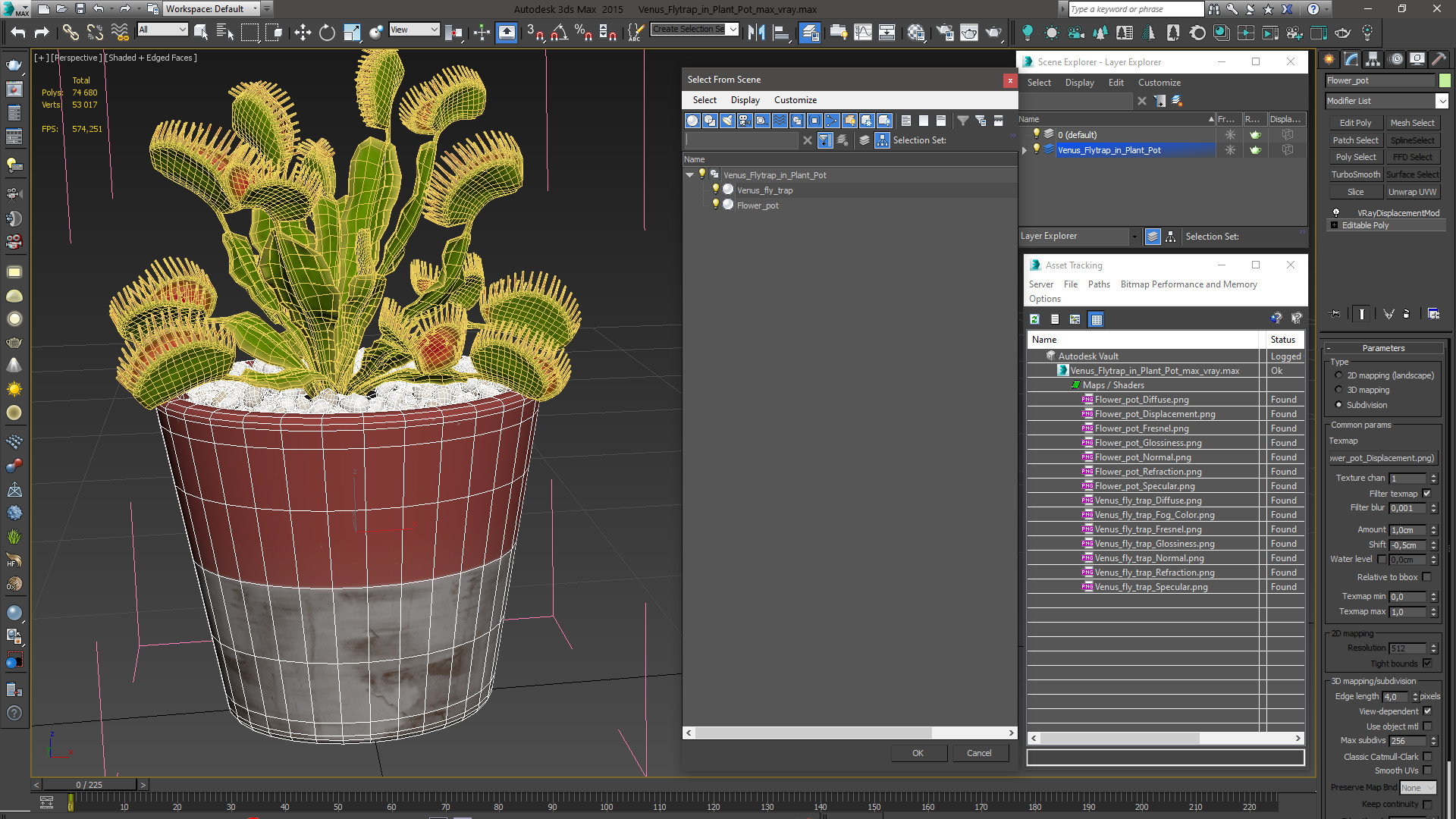
Task: Toggle the Tight bounds checkbox
Action: 1427,664
